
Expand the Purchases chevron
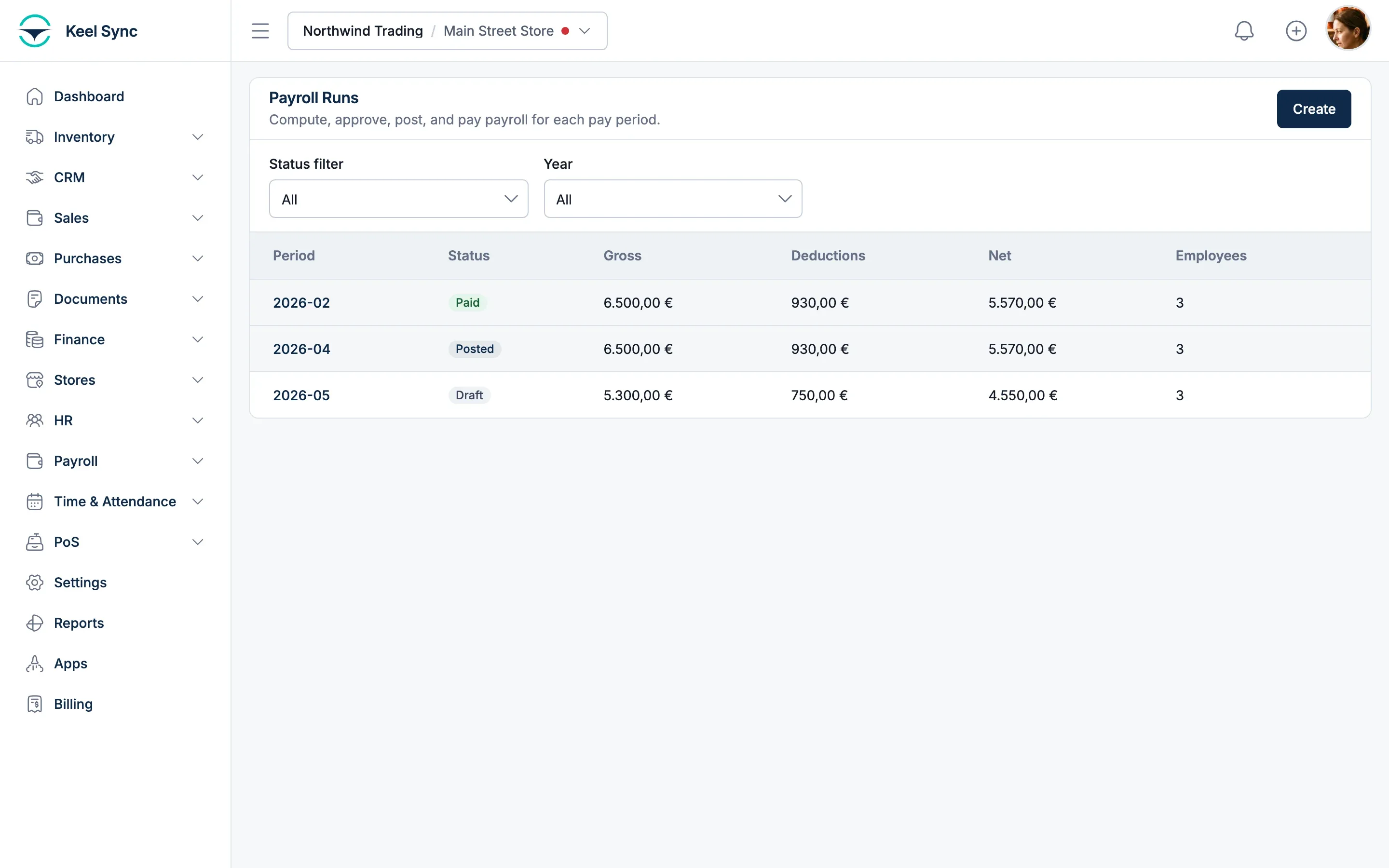[197, 258]
